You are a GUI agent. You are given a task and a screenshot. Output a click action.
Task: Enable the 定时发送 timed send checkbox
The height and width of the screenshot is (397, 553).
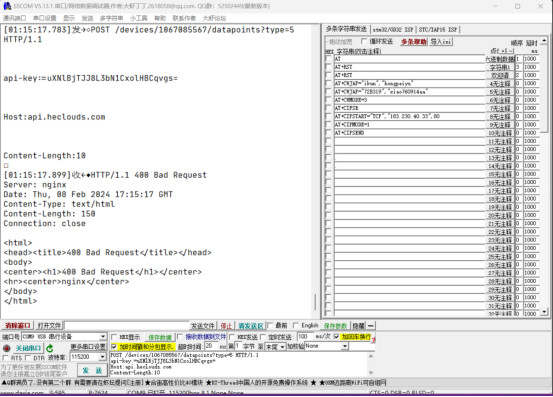(263, 337)
